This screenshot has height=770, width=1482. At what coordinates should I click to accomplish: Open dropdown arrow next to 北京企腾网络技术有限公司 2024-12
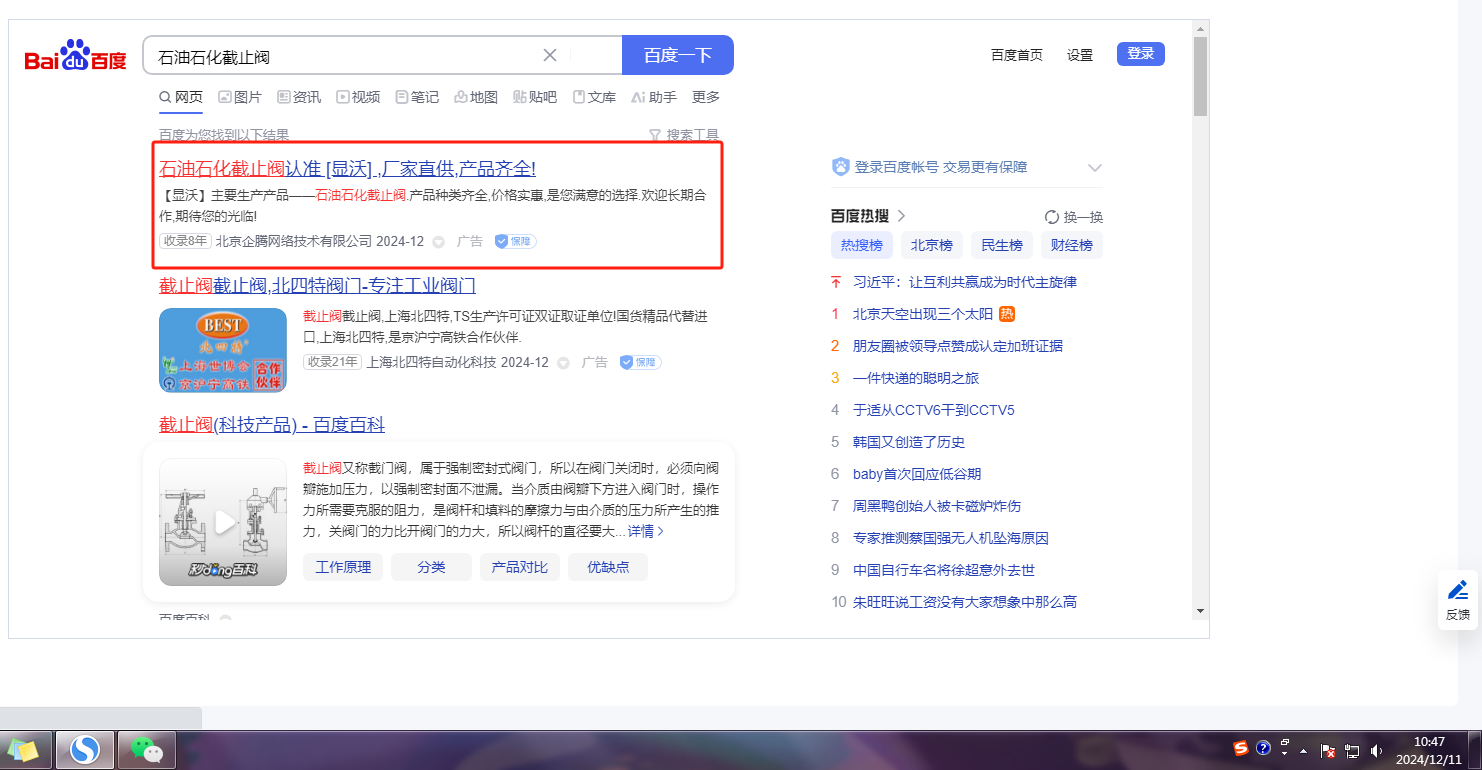tap(438, 242)
